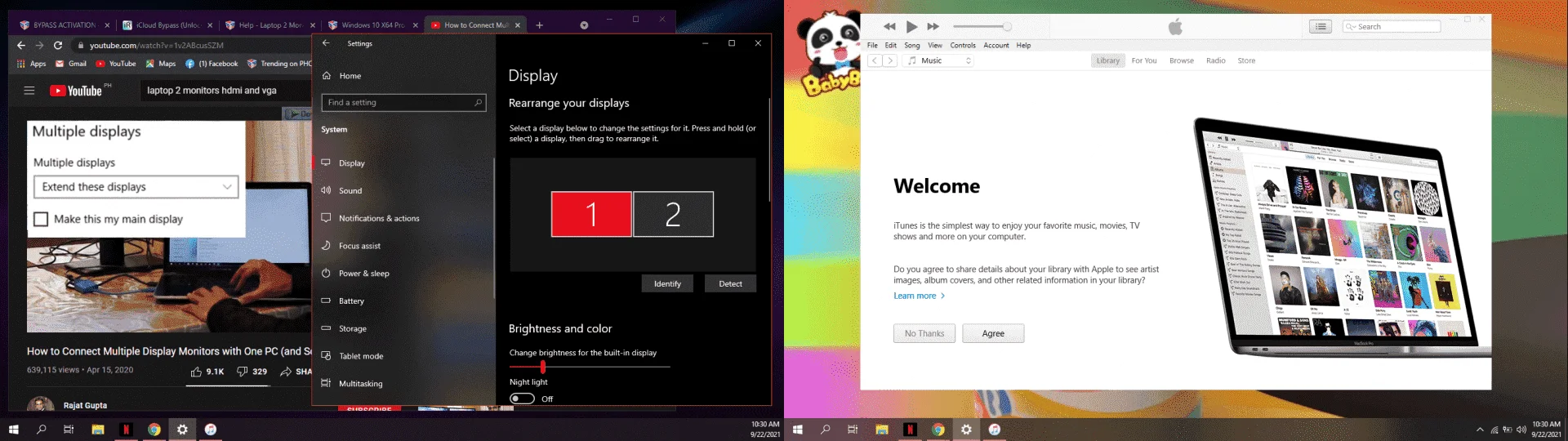The height and width of the screenshot is (441, 1568).
Task: Open Battery settings
Action: tap(351, 301)
